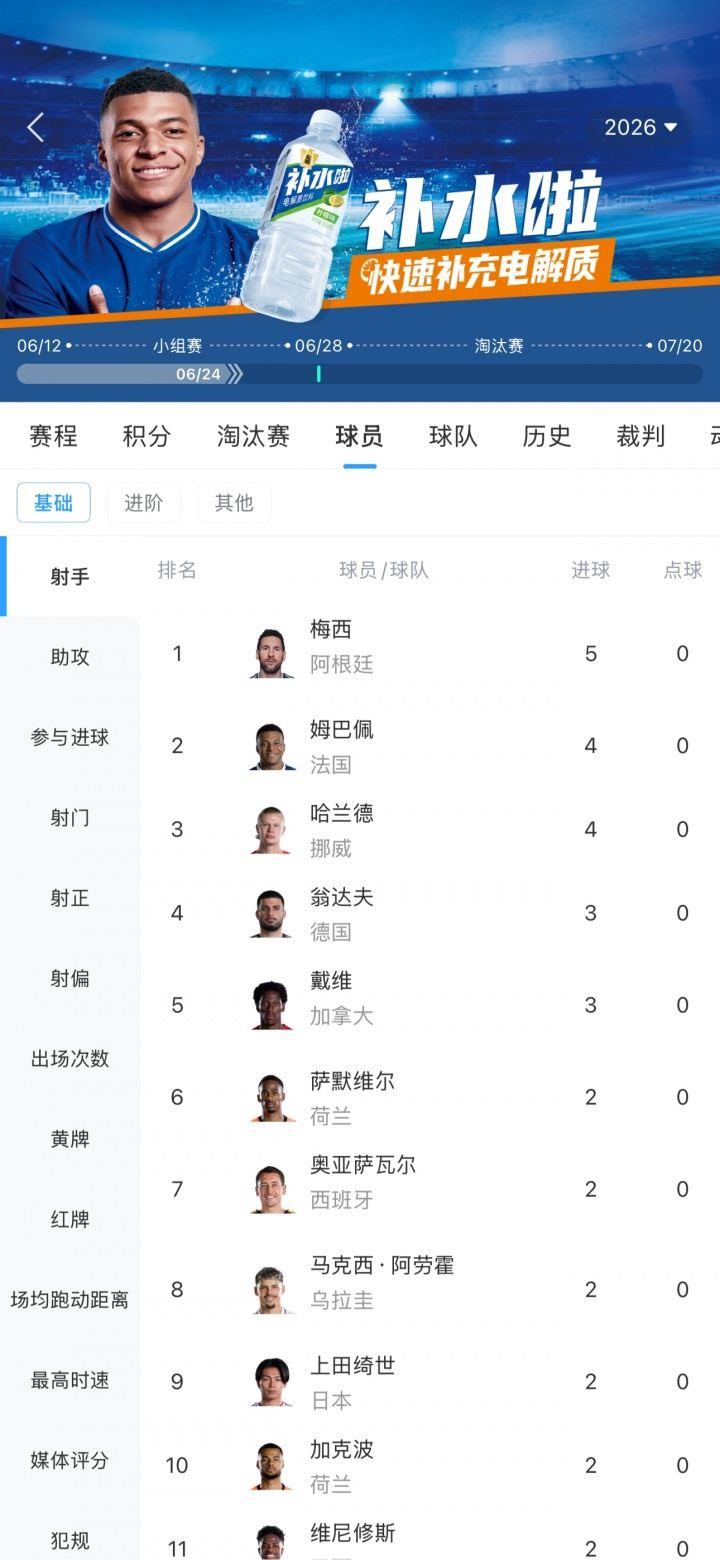Open the 历史 tab

click(x=547, y=436)
